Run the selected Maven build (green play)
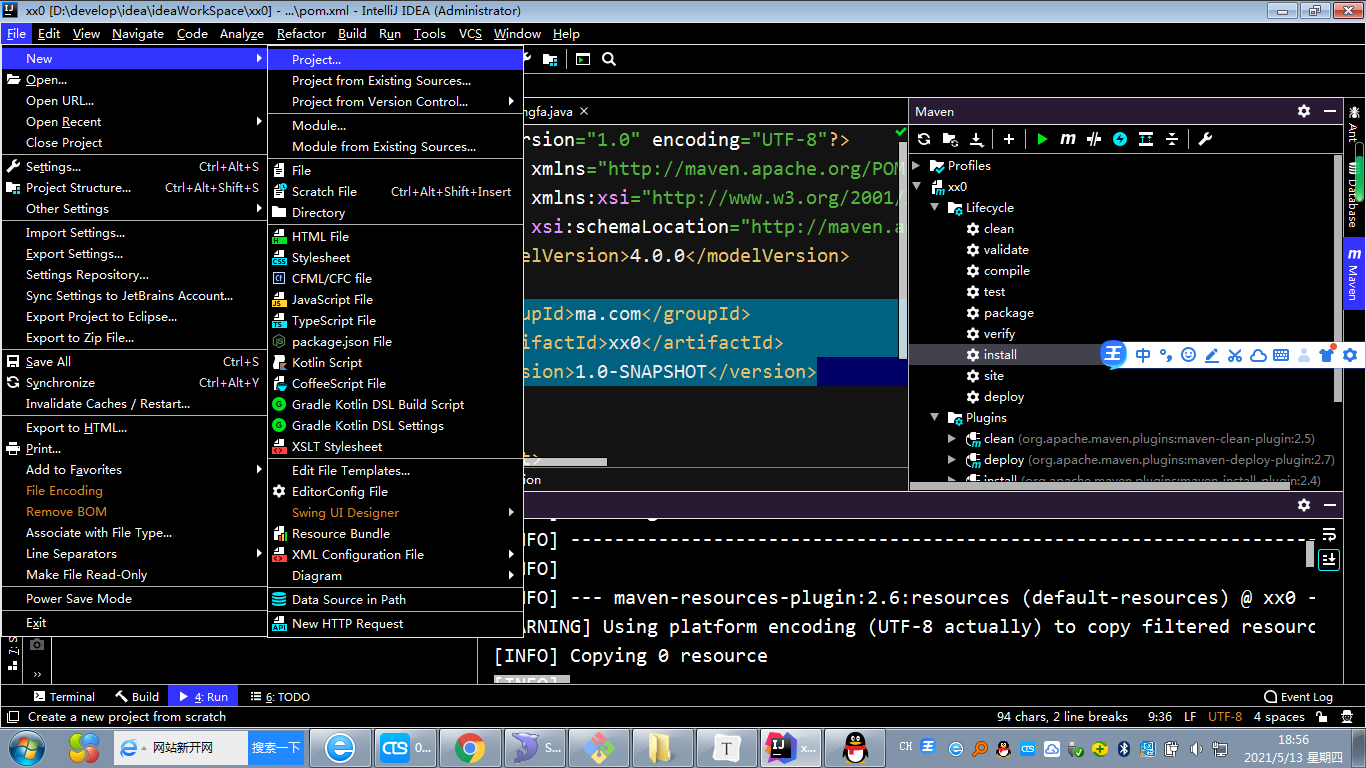This screenshot has height=768, width=1366. tap(1042, 139)
